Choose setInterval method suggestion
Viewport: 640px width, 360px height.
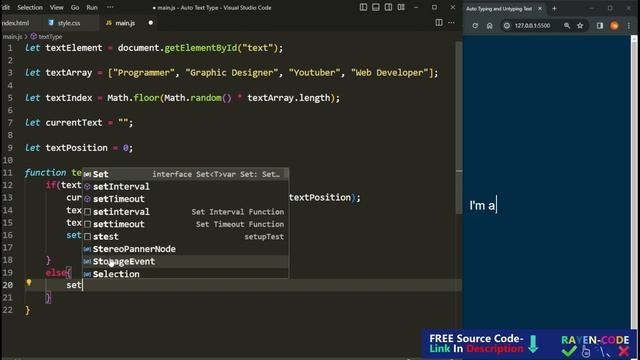point(186,187)
